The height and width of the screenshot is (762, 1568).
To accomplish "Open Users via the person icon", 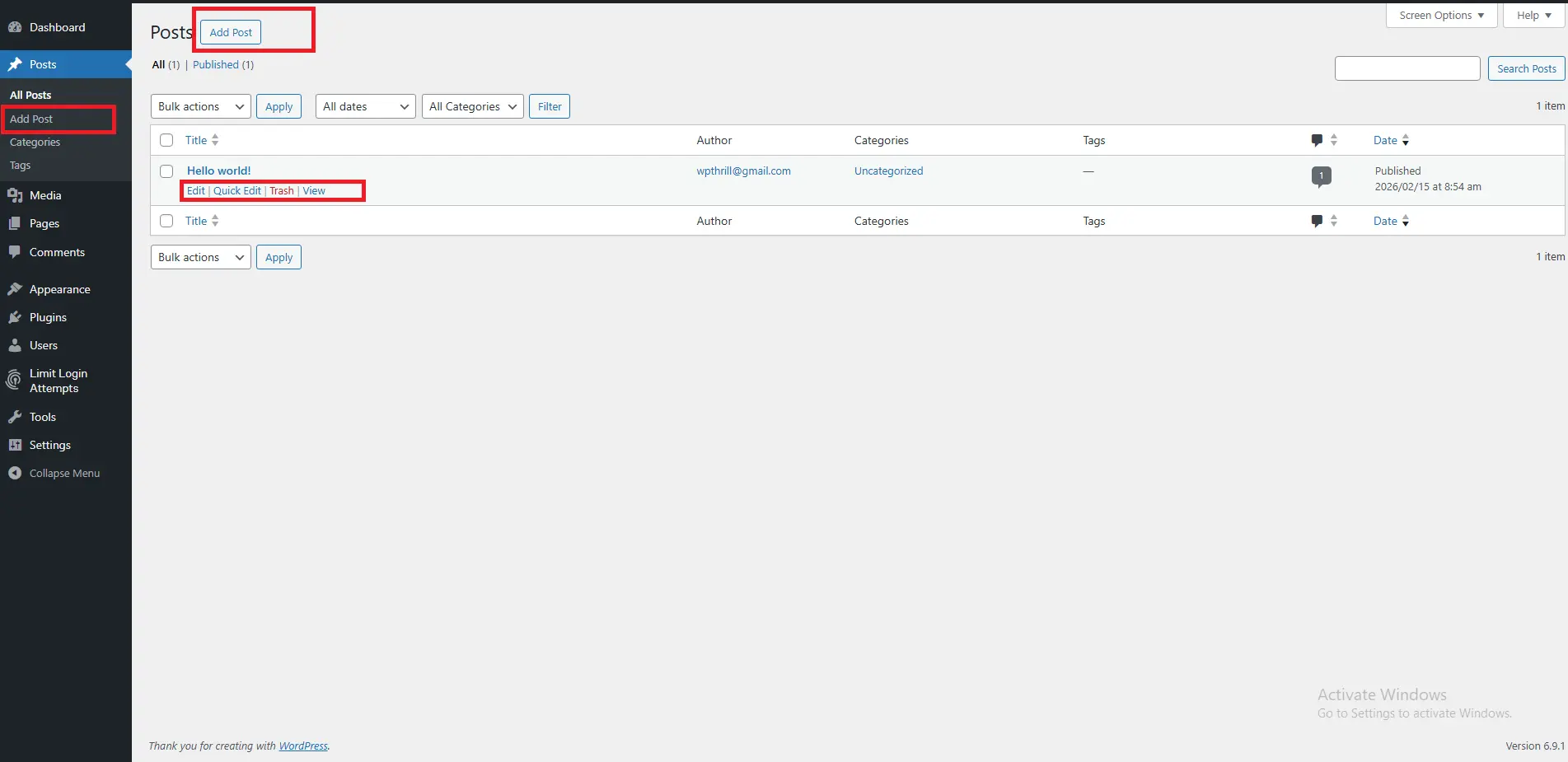I will click(15, 345).
